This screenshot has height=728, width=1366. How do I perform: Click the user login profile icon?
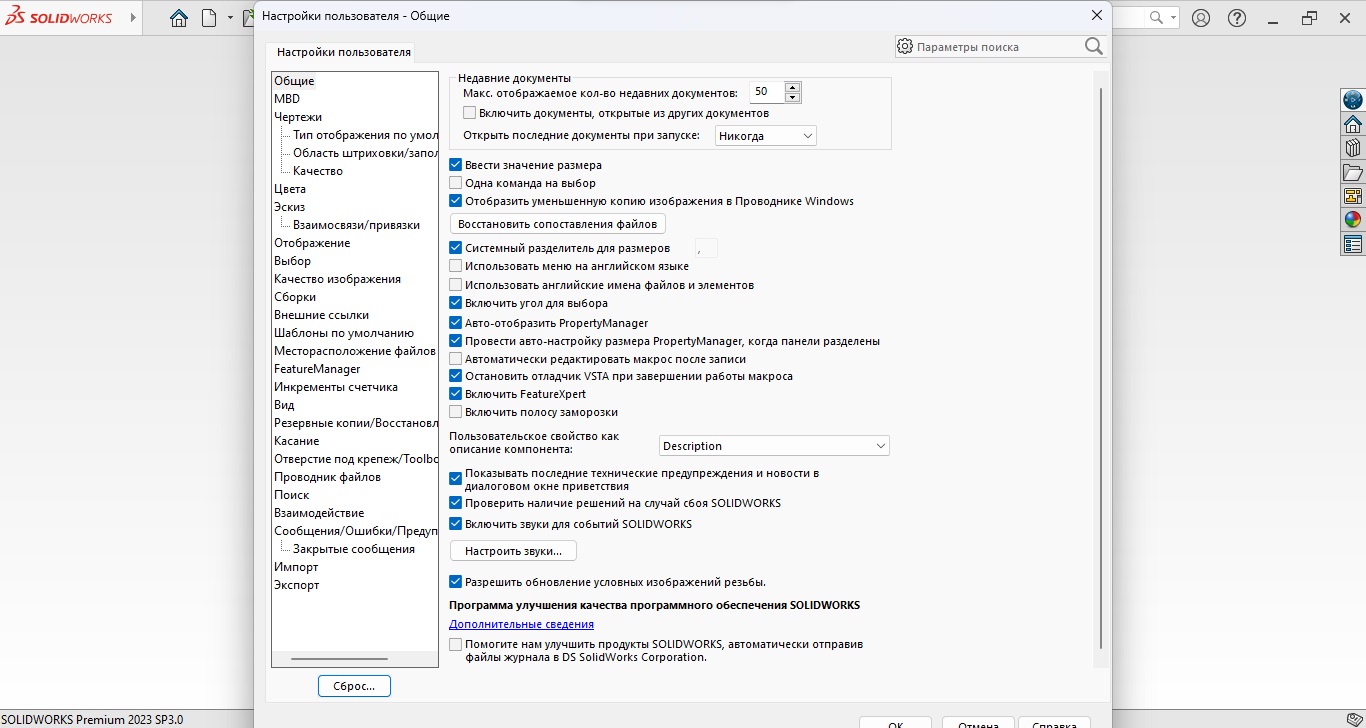1201,18
